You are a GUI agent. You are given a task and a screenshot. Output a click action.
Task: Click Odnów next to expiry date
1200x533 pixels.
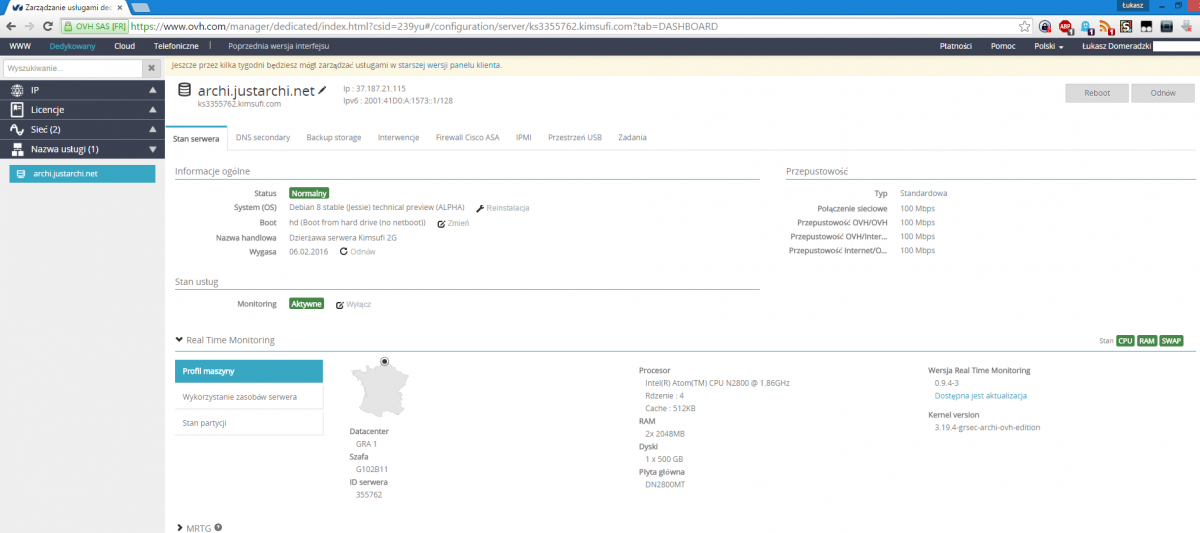[358, 252]
